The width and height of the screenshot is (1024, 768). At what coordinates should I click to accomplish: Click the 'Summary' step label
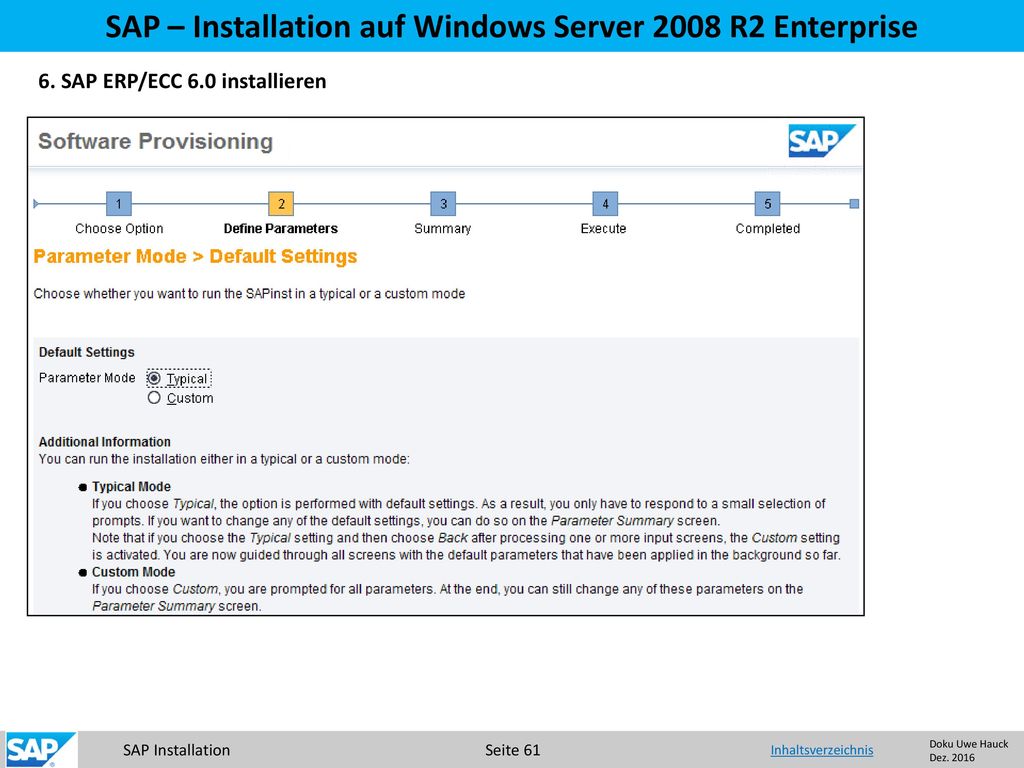(443, 229)
